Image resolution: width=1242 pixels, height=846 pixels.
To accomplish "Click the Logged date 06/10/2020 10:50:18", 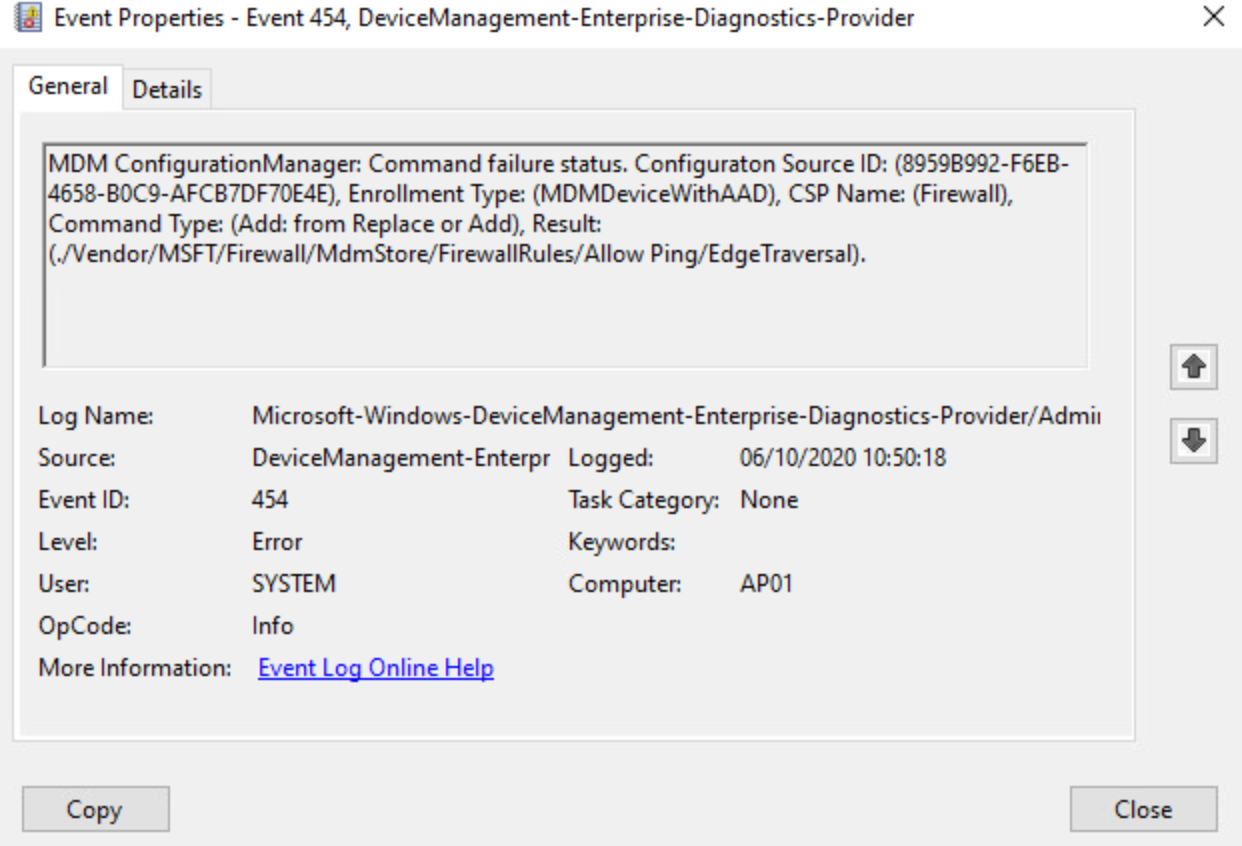I will [842, 459].
